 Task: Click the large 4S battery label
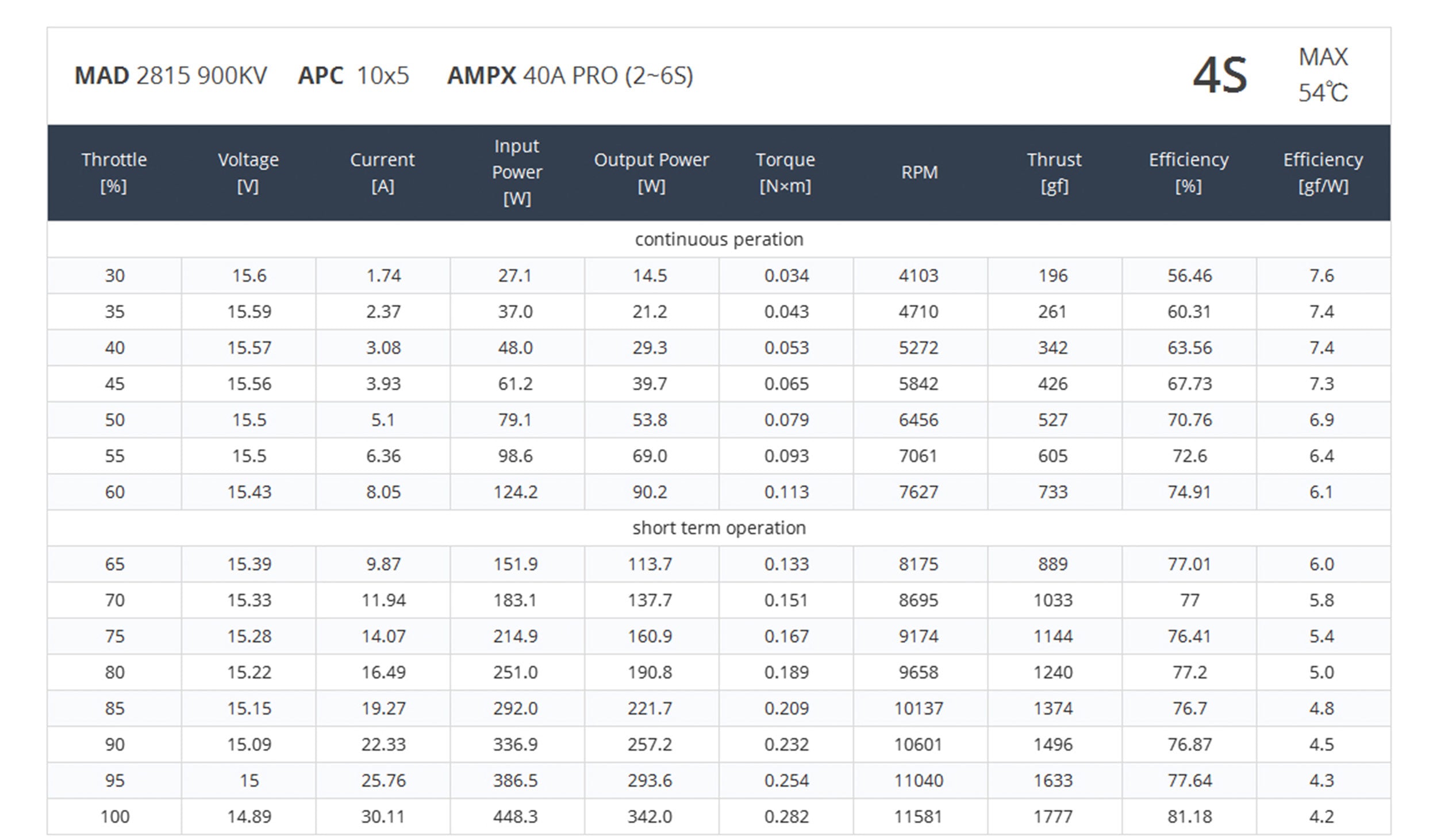click(x=1220, y=76)
